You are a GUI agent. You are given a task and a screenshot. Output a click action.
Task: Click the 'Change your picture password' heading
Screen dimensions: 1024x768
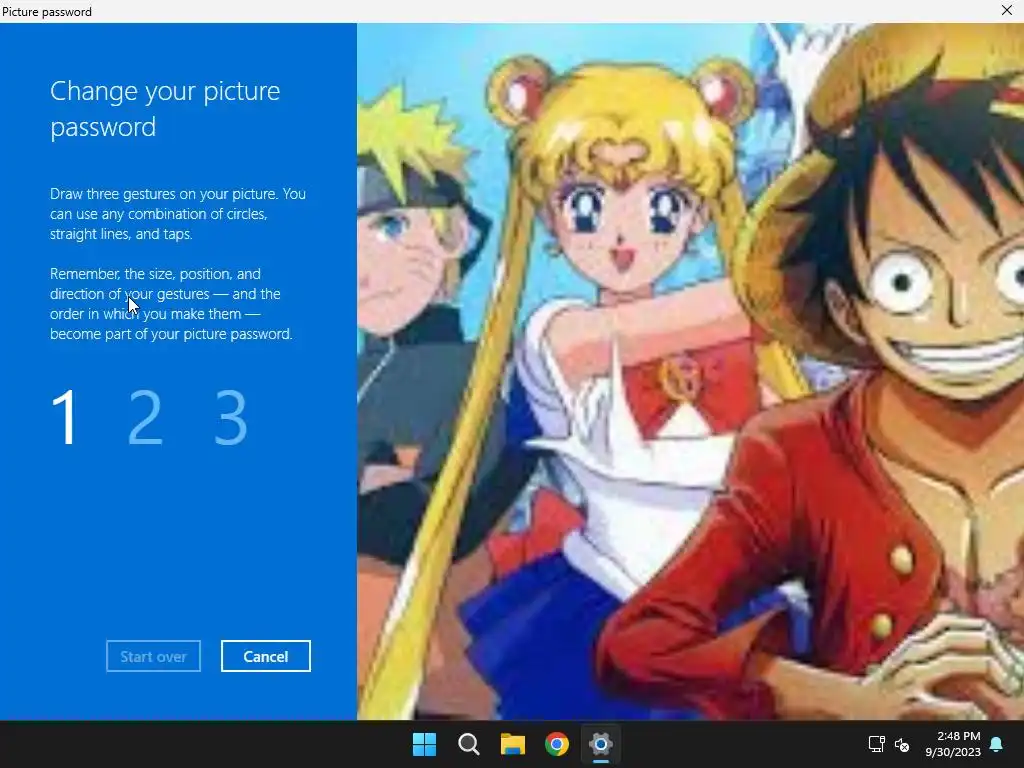165,108
